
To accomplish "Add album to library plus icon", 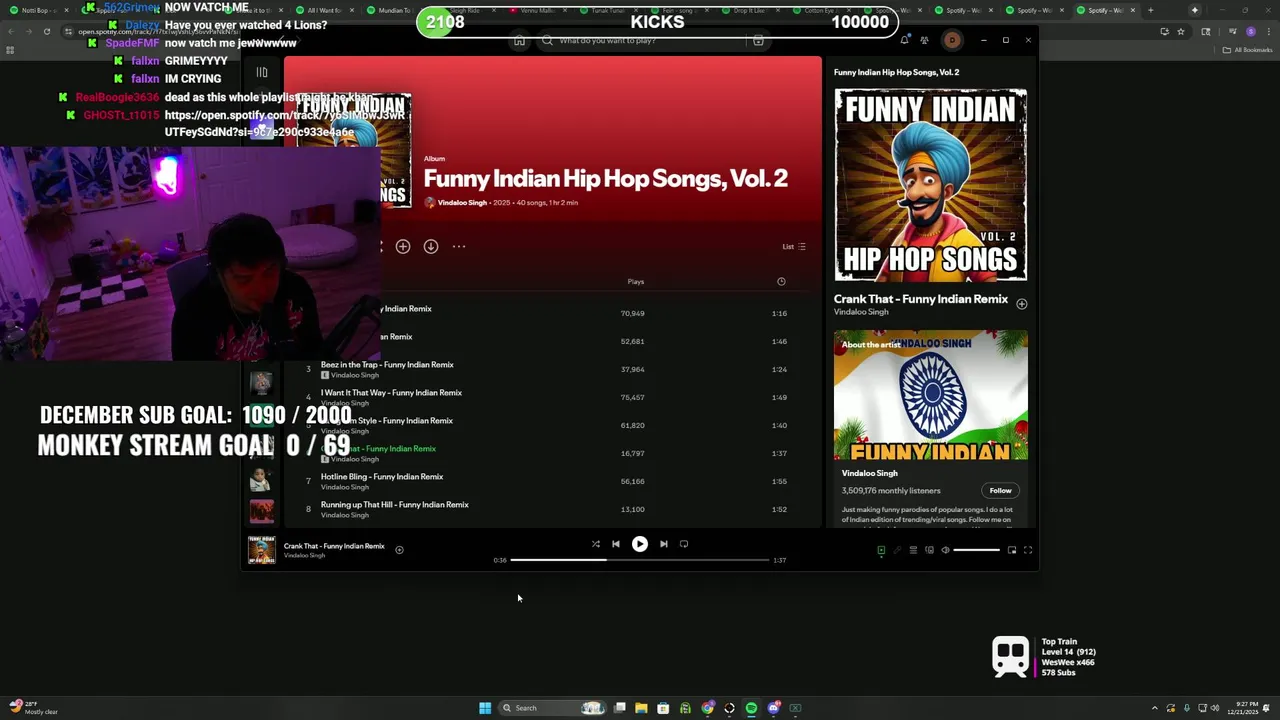I will tap(403, 246).
